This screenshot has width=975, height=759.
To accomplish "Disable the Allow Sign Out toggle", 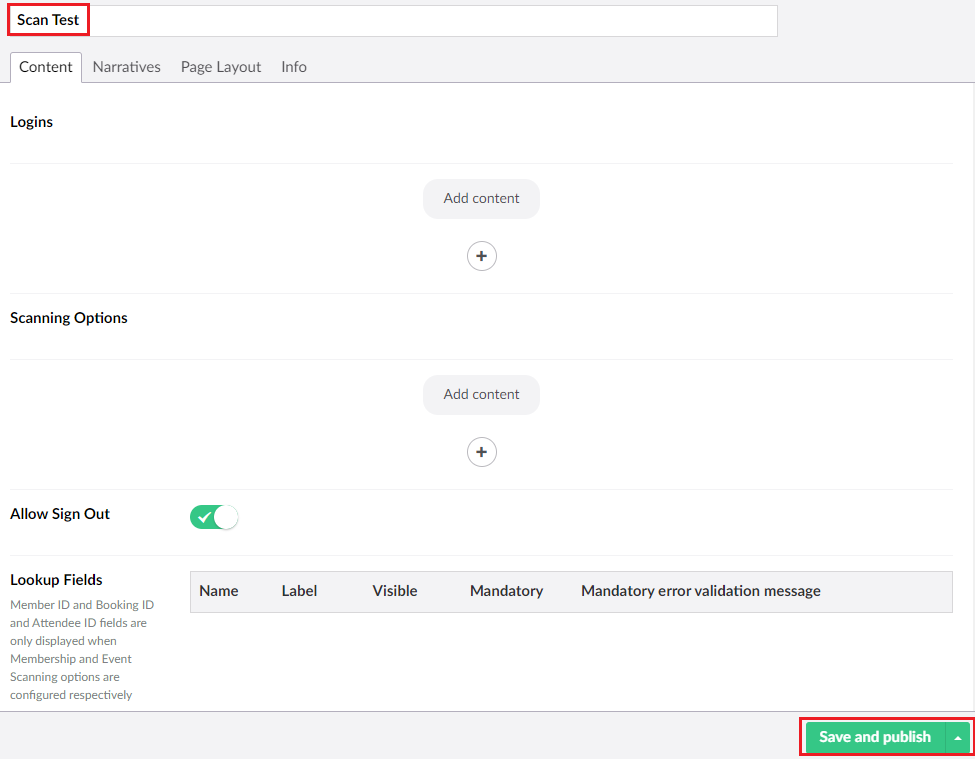I will pyautogui.click(x=214, y=517).
